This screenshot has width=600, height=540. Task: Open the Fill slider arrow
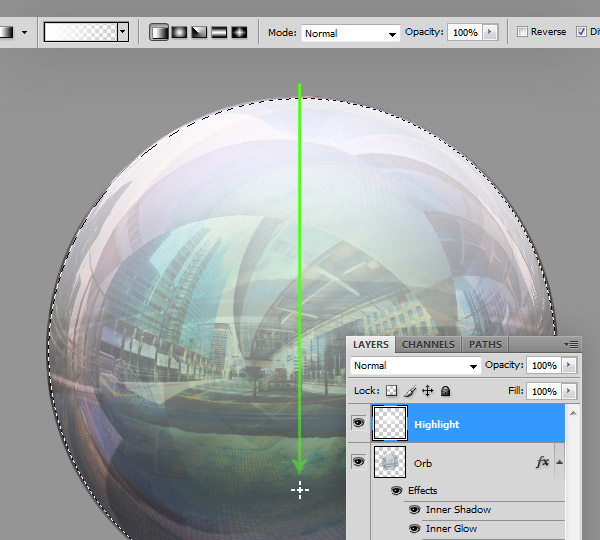click(569, 391)
